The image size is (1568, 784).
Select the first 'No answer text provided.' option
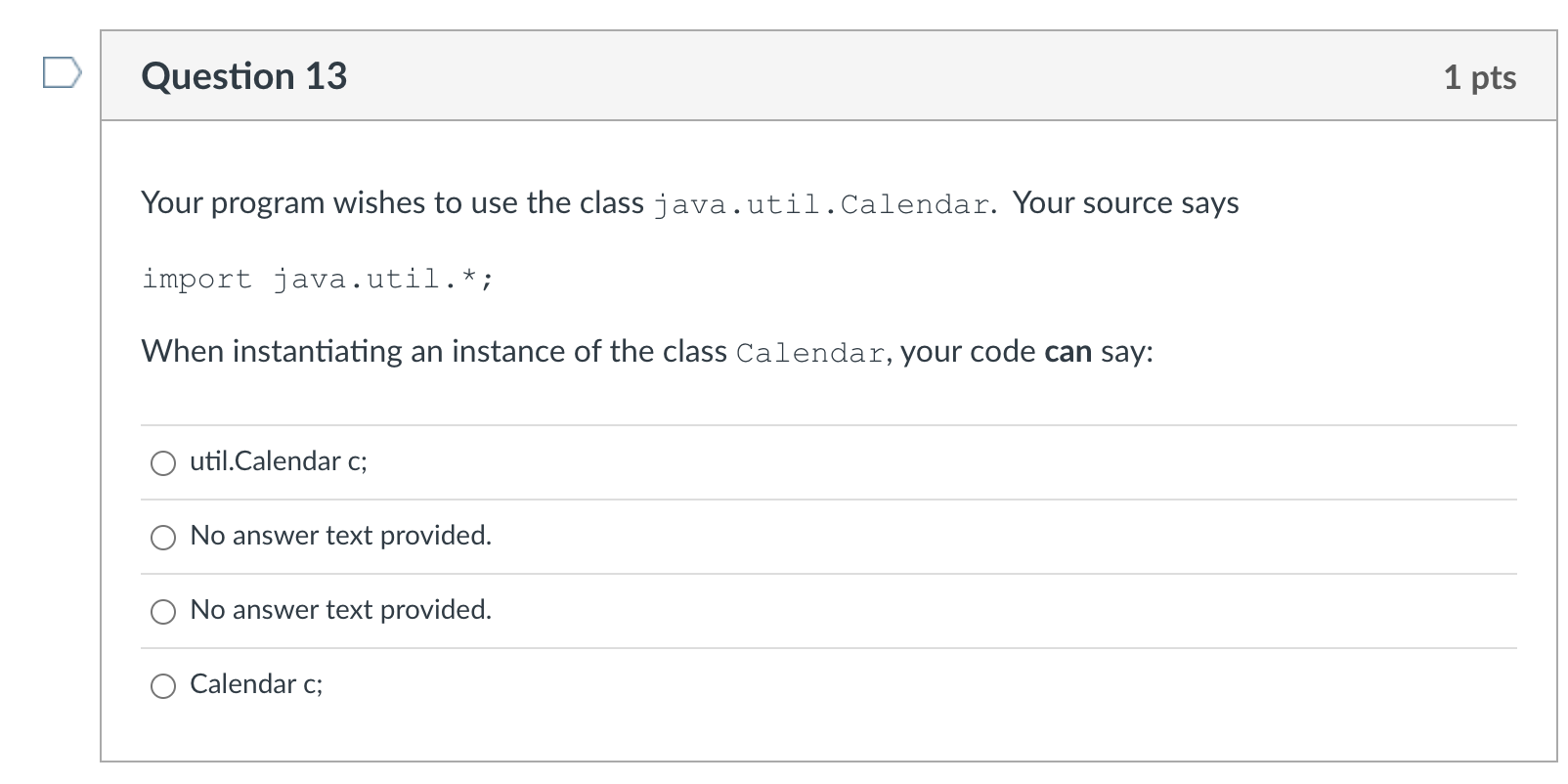click(162, 537)
